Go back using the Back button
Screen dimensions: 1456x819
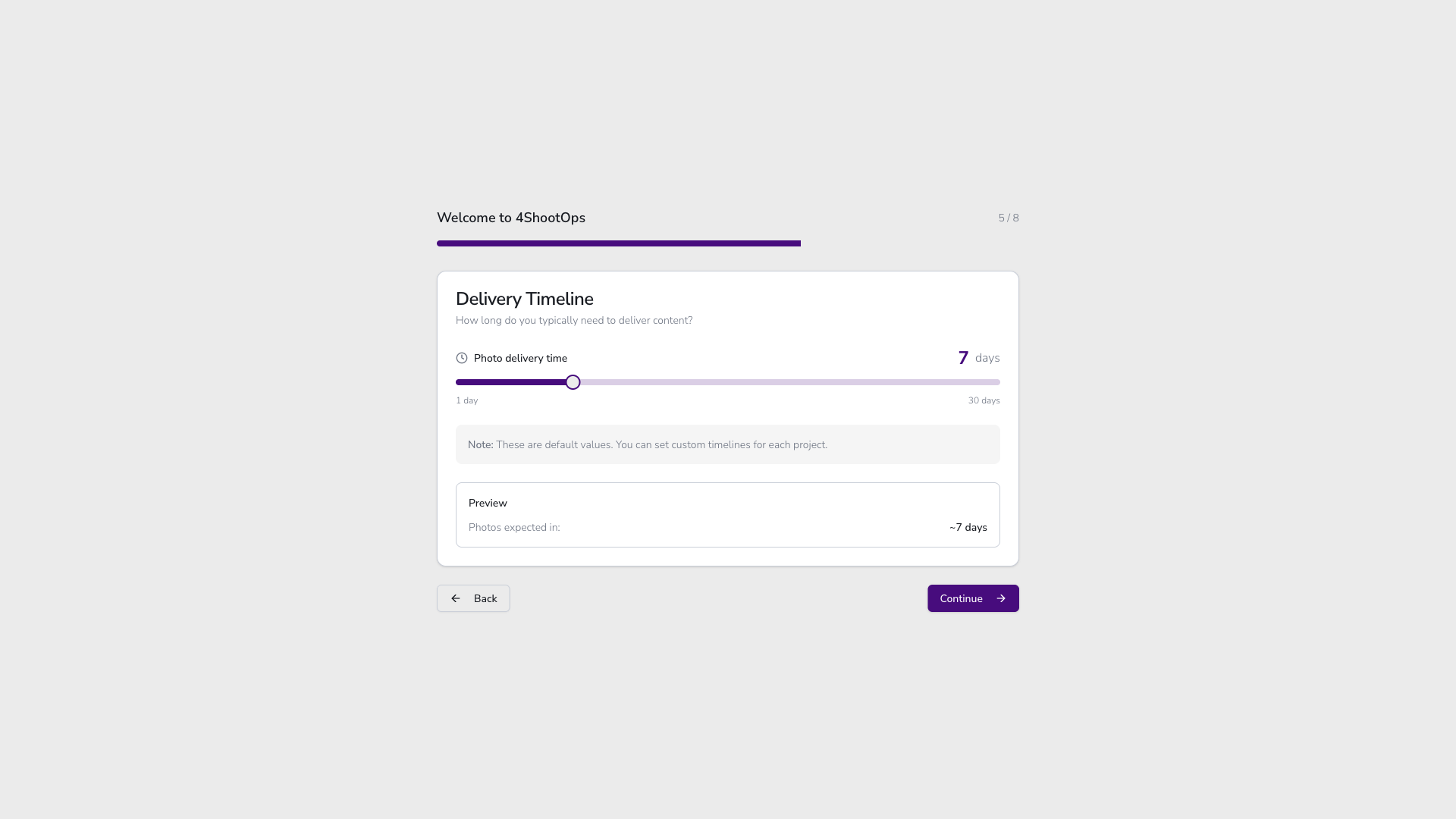click(473, 598)
